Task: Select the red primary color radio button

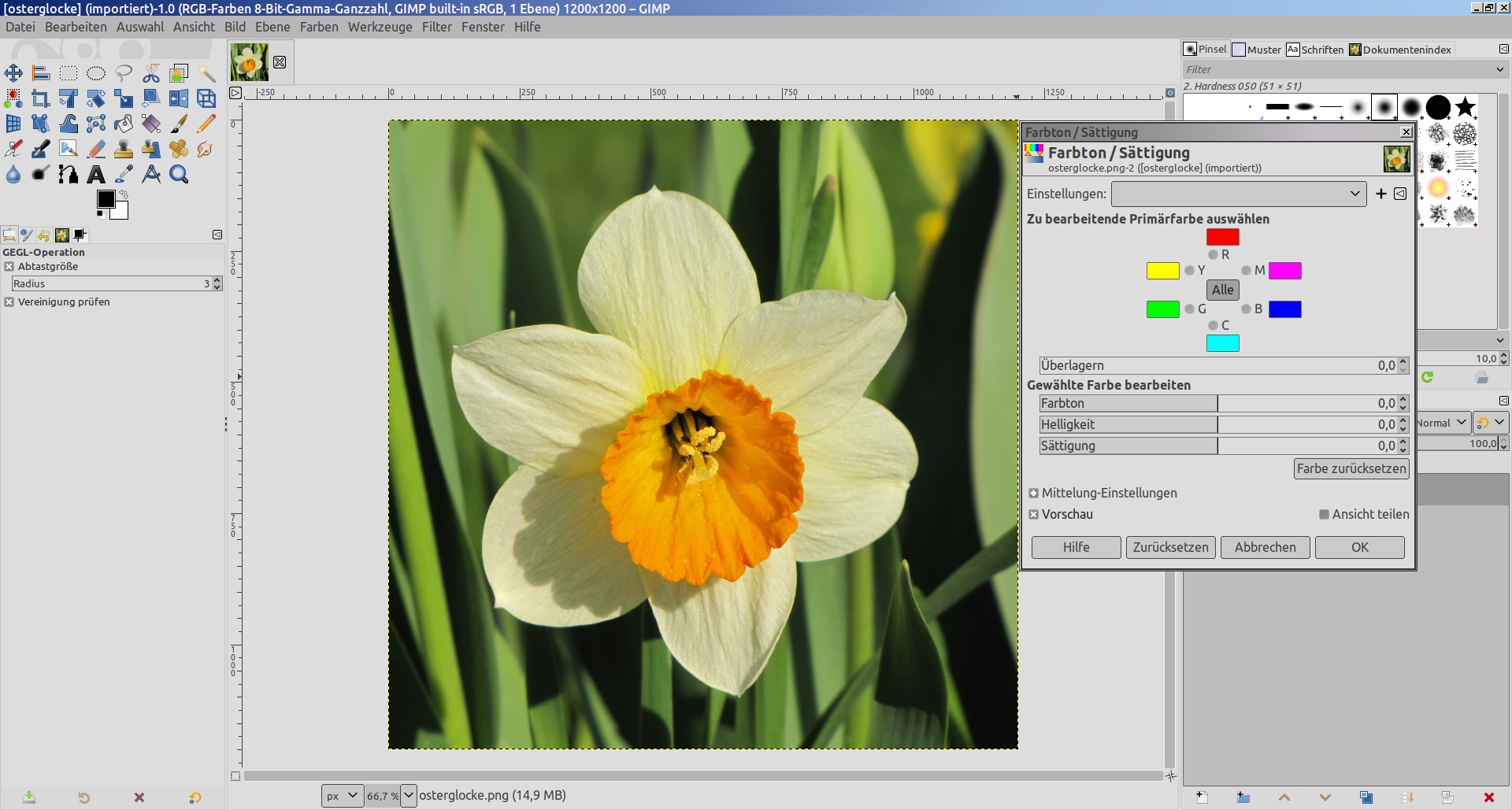Action: click(1213, 255)
